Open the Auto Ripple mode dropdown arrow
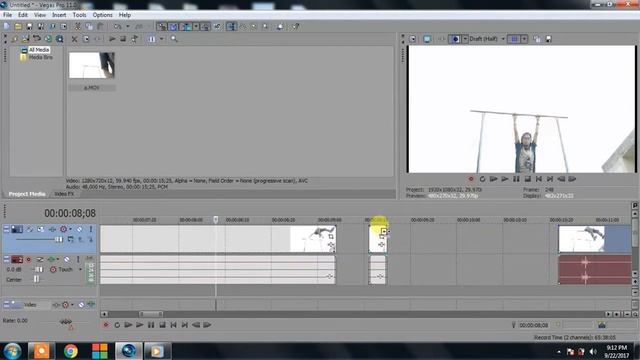 tap(196, 27)
